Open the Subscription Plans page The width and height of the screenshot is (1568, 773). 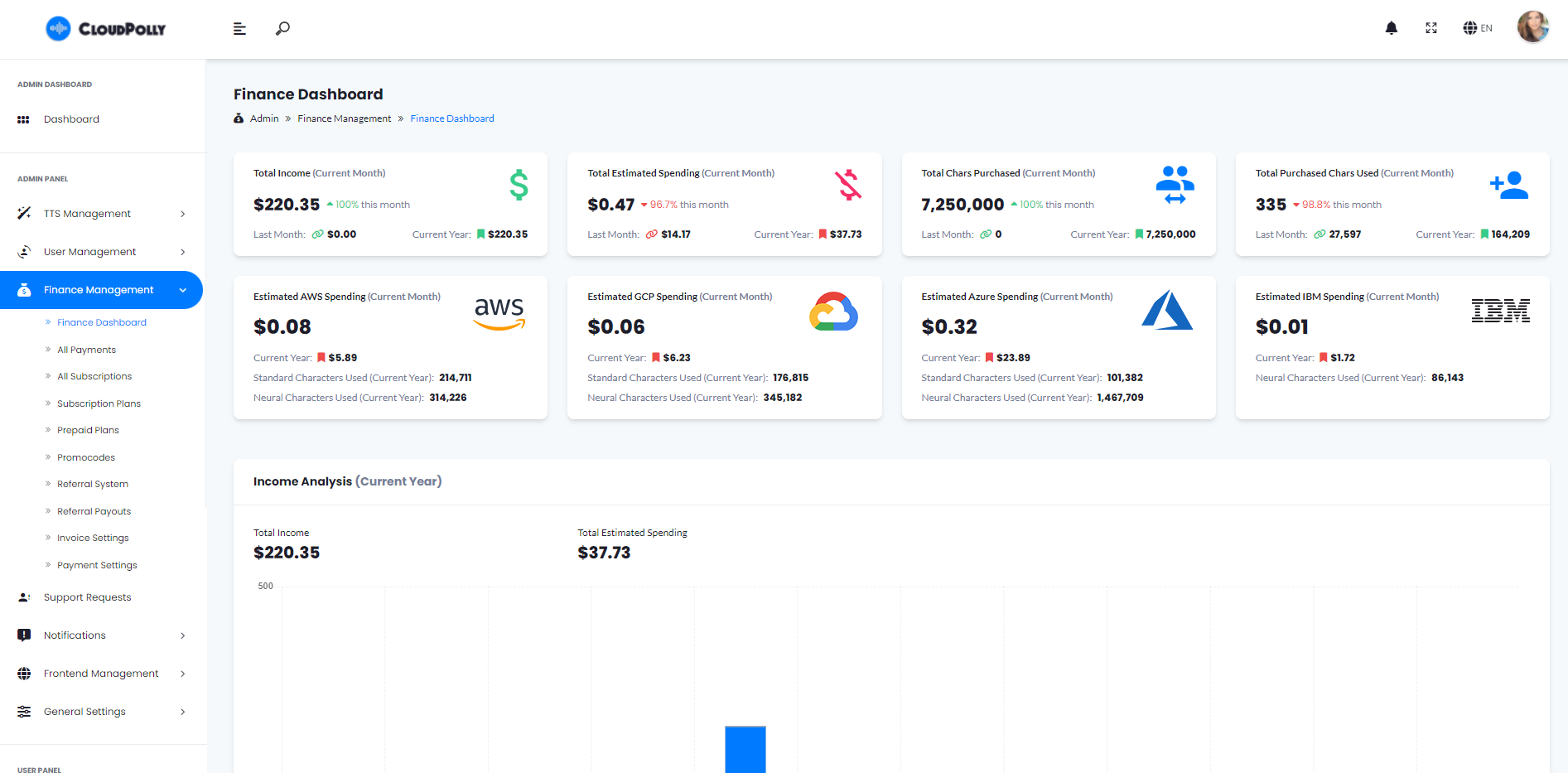point(99,403)
